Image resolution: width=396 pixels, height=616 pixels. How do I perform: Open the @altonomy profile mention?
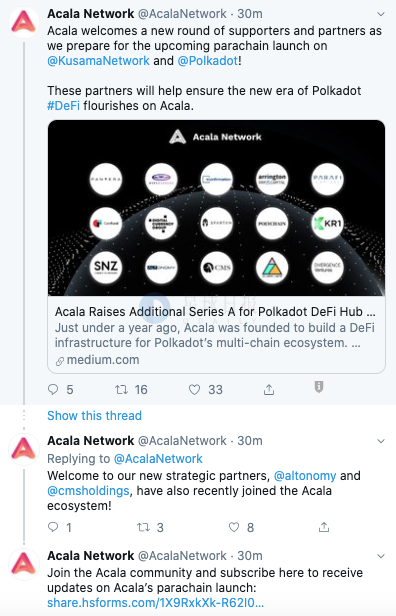coord(305,476)
